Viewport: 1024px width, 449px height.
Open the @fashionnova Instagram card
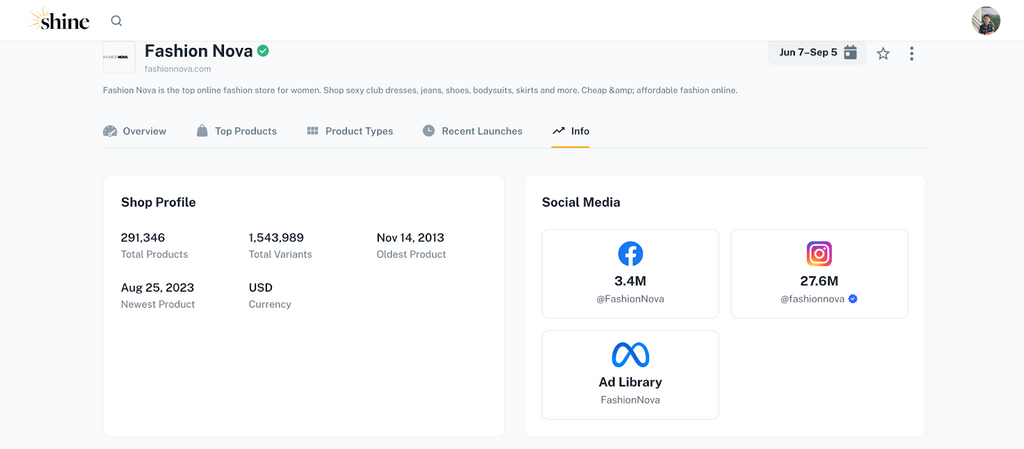point(819,273)
